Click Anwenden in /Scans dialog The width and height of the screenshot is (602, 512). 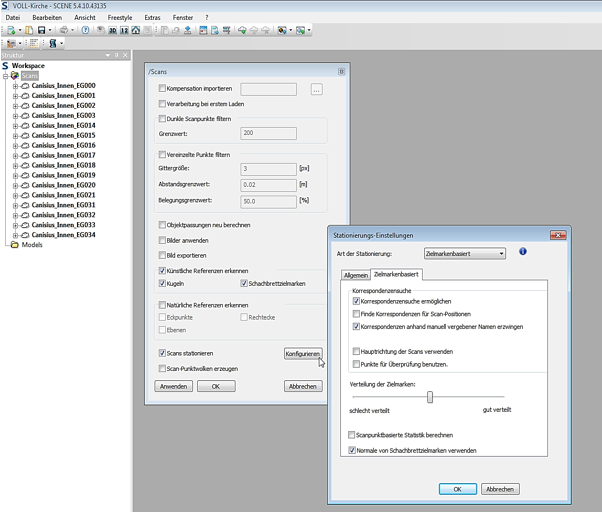click(x=174, y=386)
